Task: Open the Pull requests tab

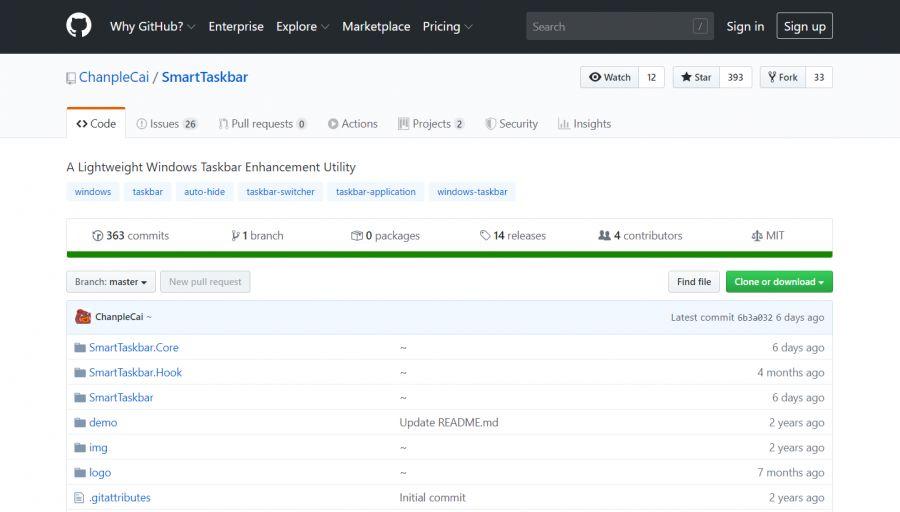Action: (262, 124)
